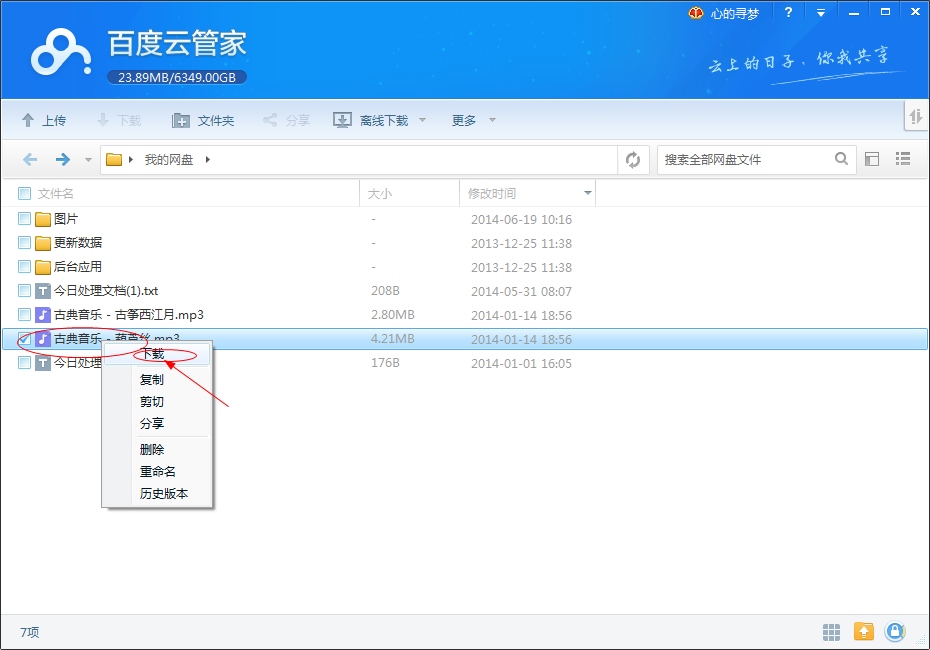930x650 pixels.
Task: Click the orange upload icon in status bar
Action: coord(864,632)
